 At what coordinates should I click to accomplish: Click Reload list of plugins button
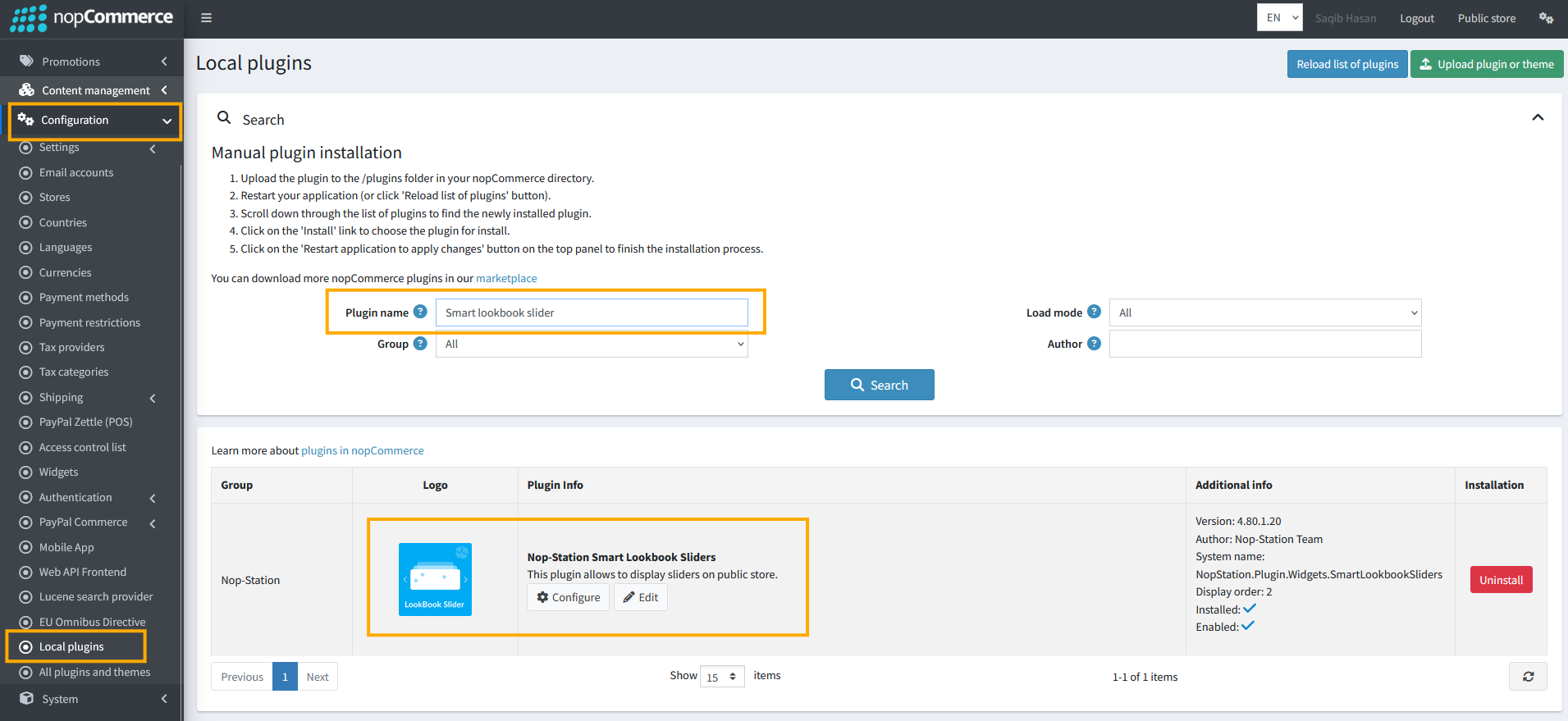coord(1347,64)
